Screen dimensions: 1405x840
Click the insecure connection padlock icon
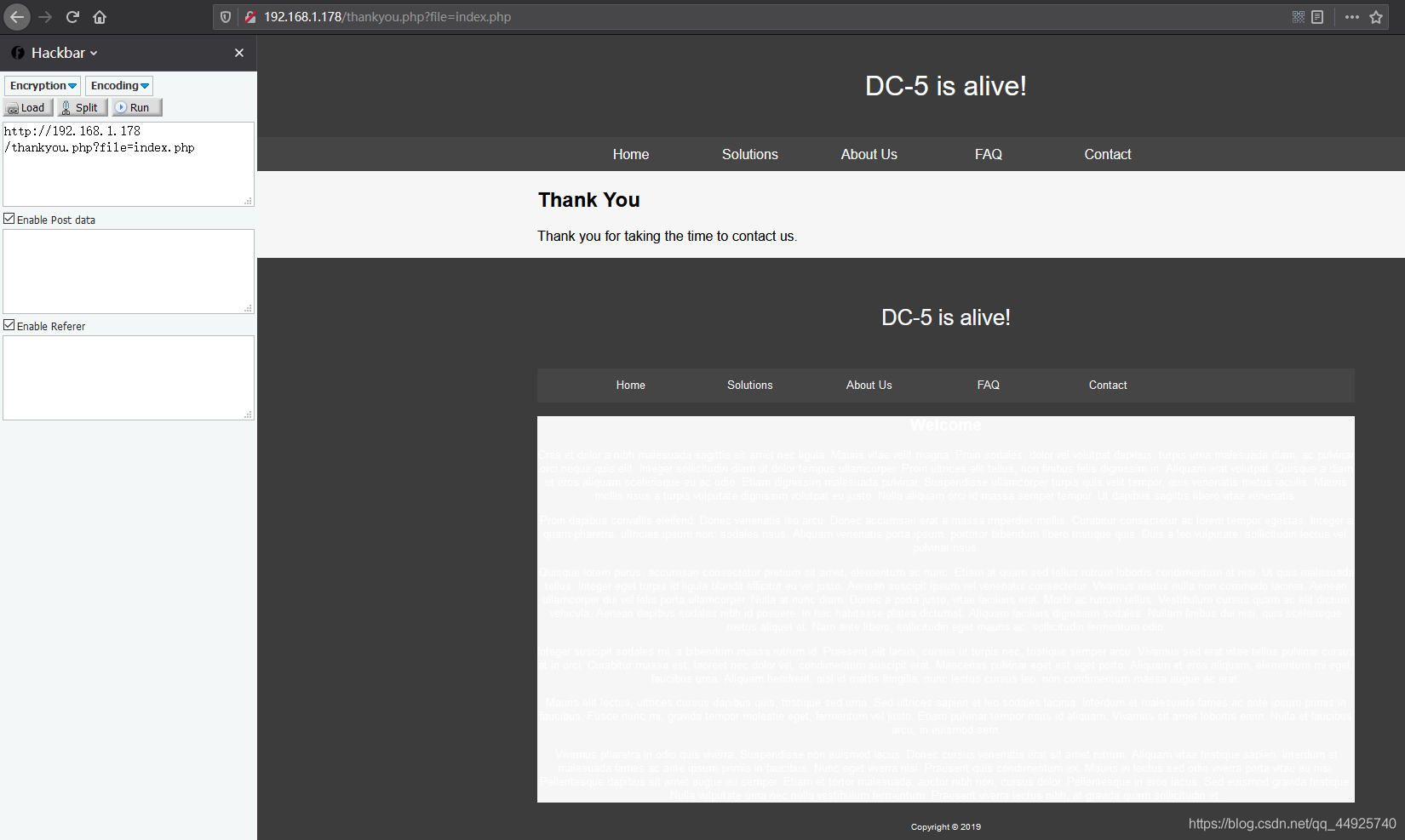tap(250, 17)
